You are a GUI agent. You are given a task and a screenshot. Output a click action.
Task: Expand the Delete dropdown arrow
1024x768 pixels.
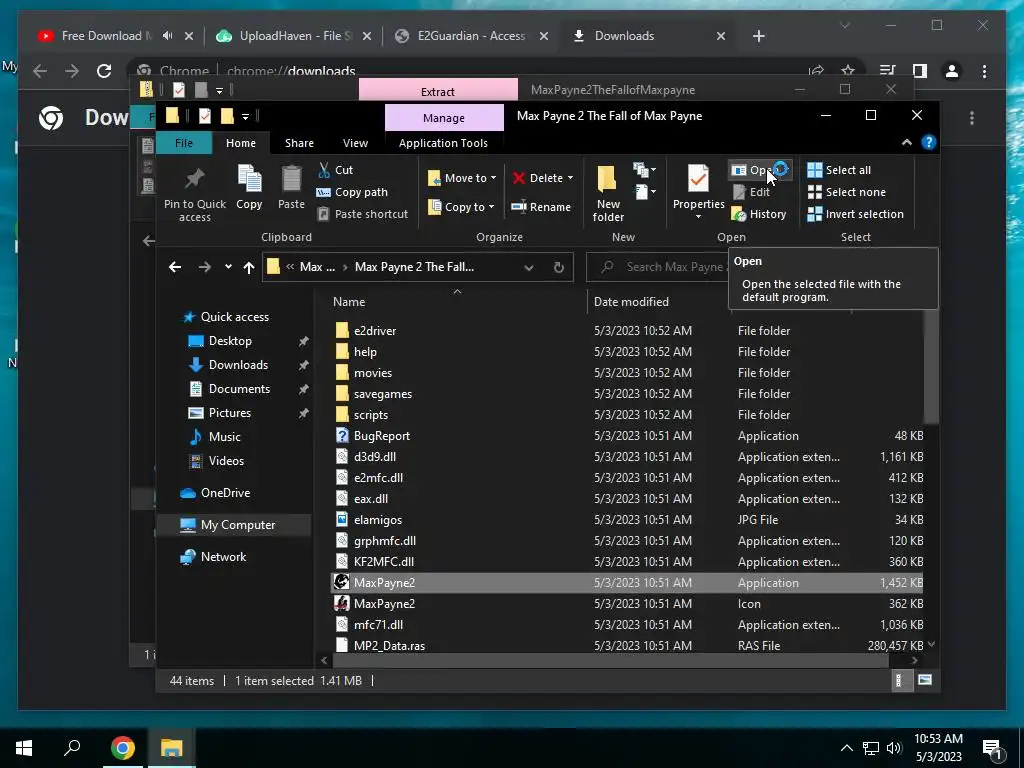click(x=570, y=178)
